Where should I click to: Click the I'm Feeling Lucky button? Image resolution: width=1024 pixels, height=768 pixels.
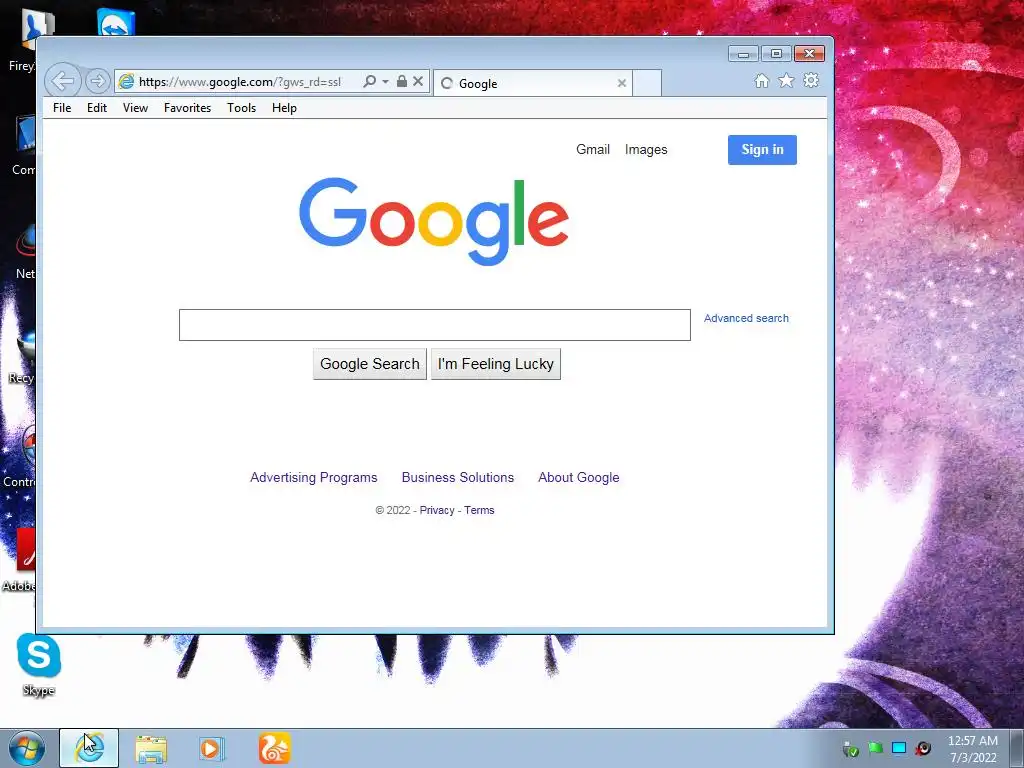[496, 364]
